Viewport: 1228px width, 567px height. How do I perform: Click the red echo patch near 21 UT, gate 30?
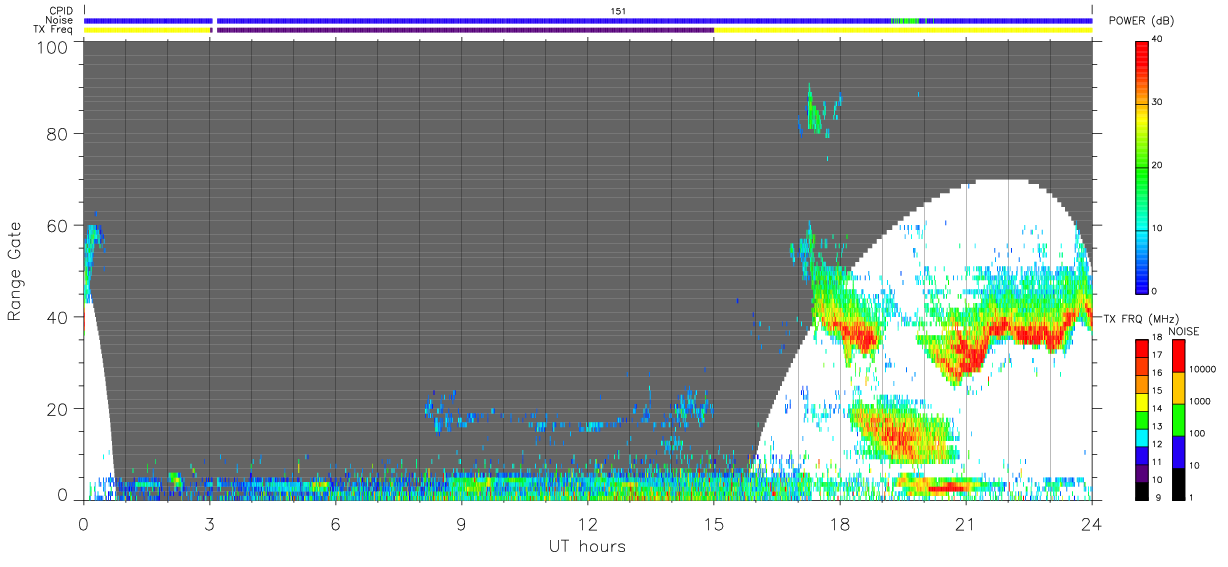point(965,355)
